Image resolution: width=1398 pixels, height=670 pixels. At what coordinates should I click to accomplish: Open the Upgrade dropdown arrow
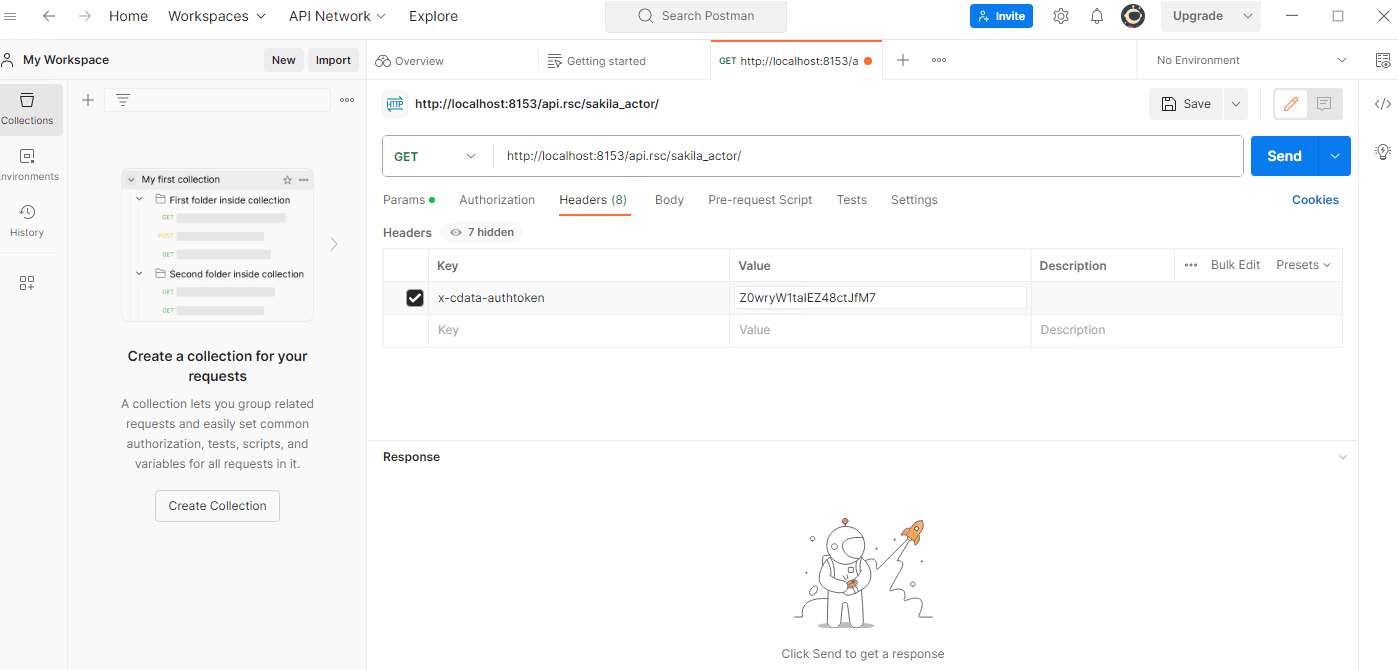pos(1248,16)
